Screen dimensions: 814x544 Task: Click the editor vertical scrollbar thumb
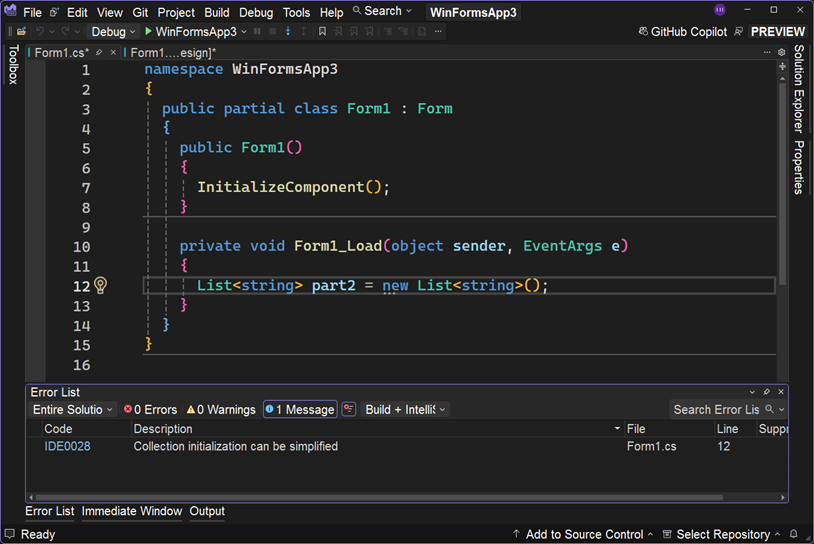pyautogui.click(x=782, y=184)
